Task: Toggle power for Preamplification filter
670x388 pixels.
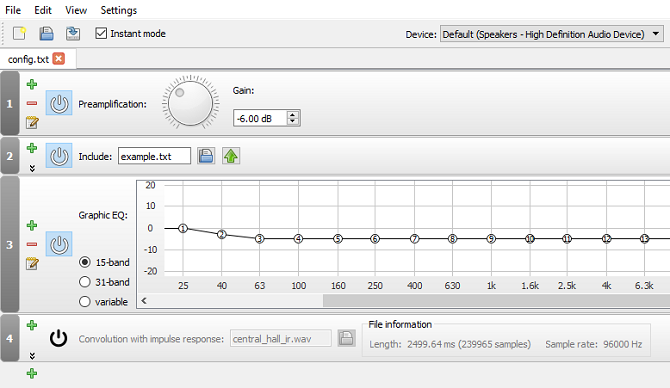Action: [59, 103]
